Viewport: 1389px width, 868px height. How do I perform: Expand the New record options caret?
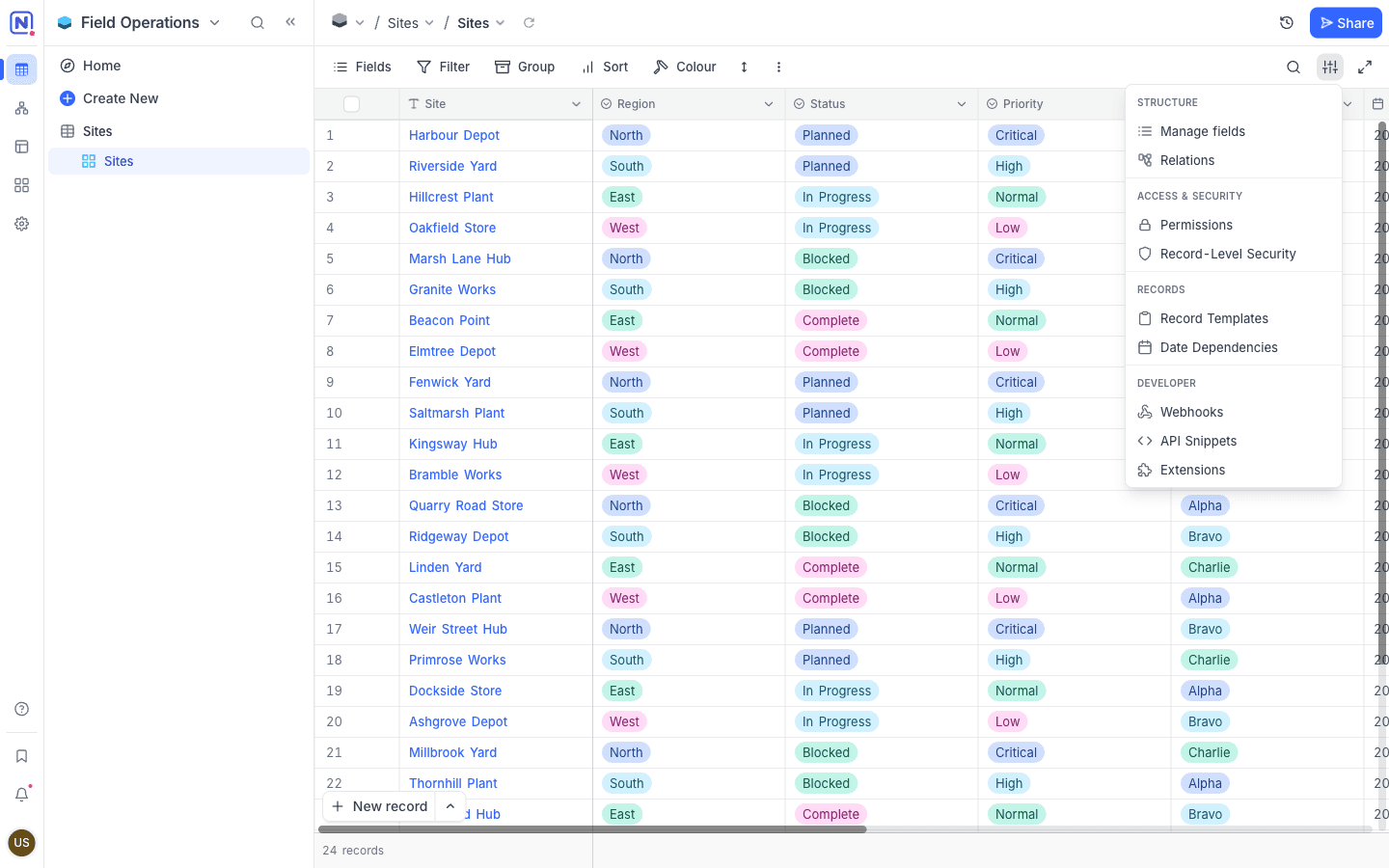click(450, 806)
